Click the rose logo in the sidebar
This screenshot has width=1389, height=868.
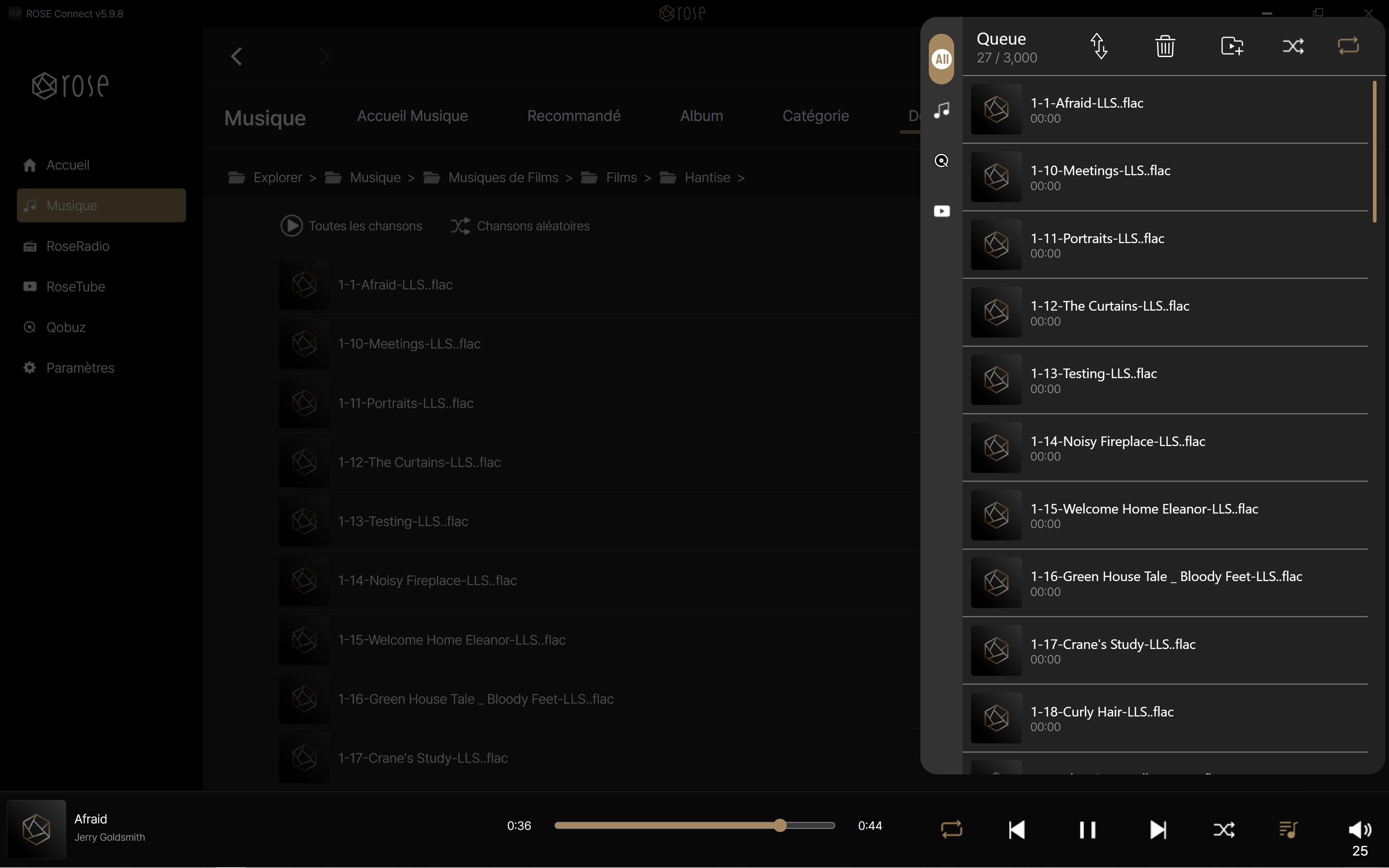(x=70, y=86)
